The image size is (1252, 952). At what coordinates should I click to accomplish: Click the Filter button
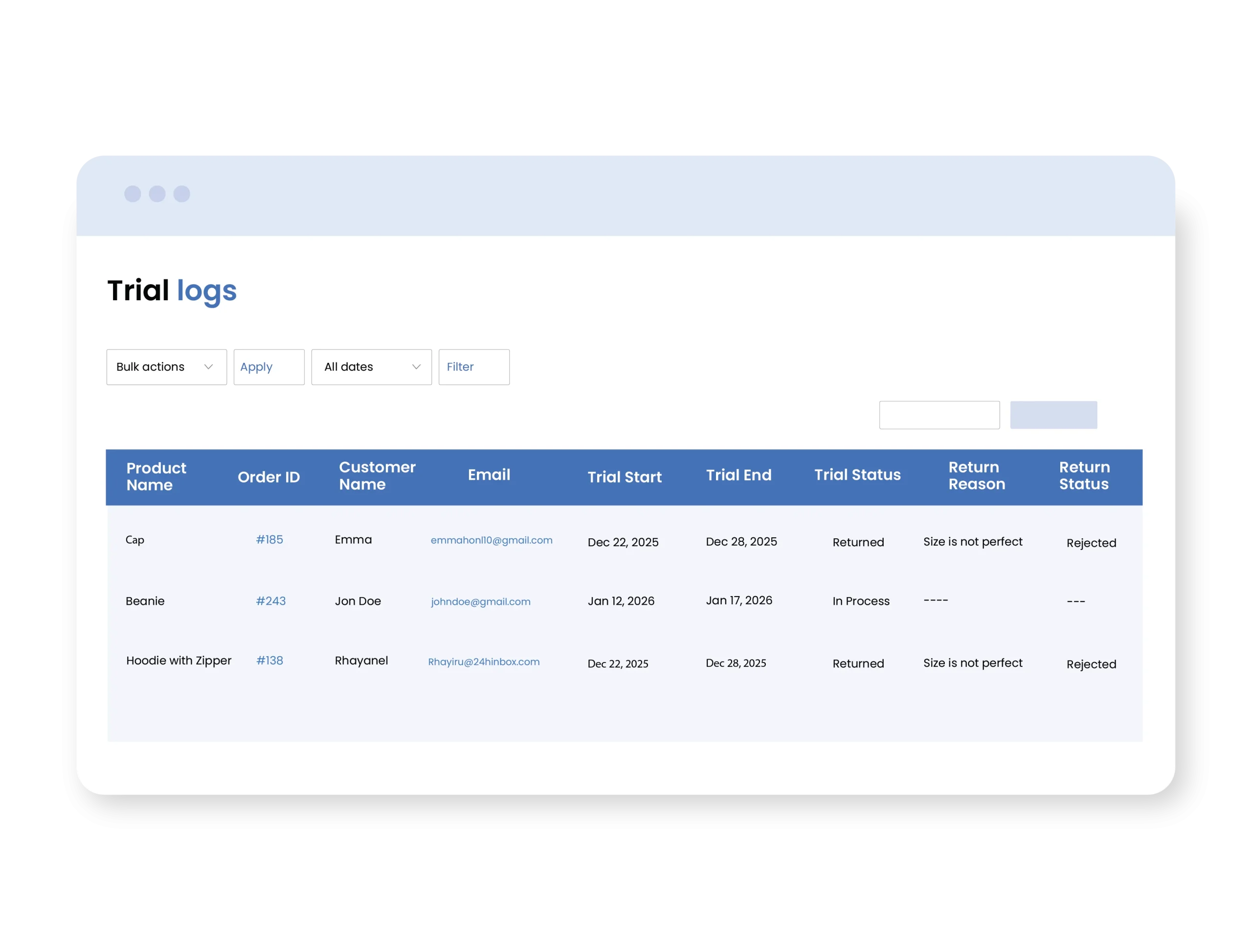coord(473,367)
